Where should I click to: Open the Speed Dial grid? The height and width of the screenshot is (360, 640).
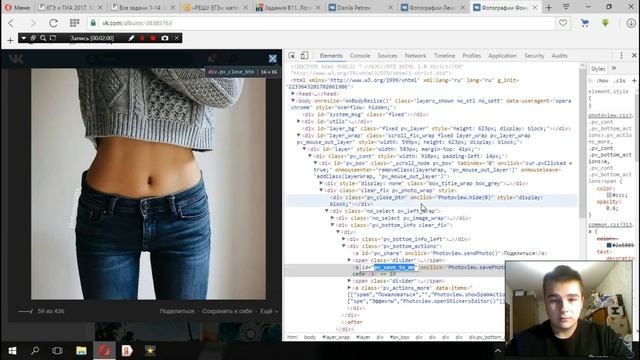[x=74, y=23]
